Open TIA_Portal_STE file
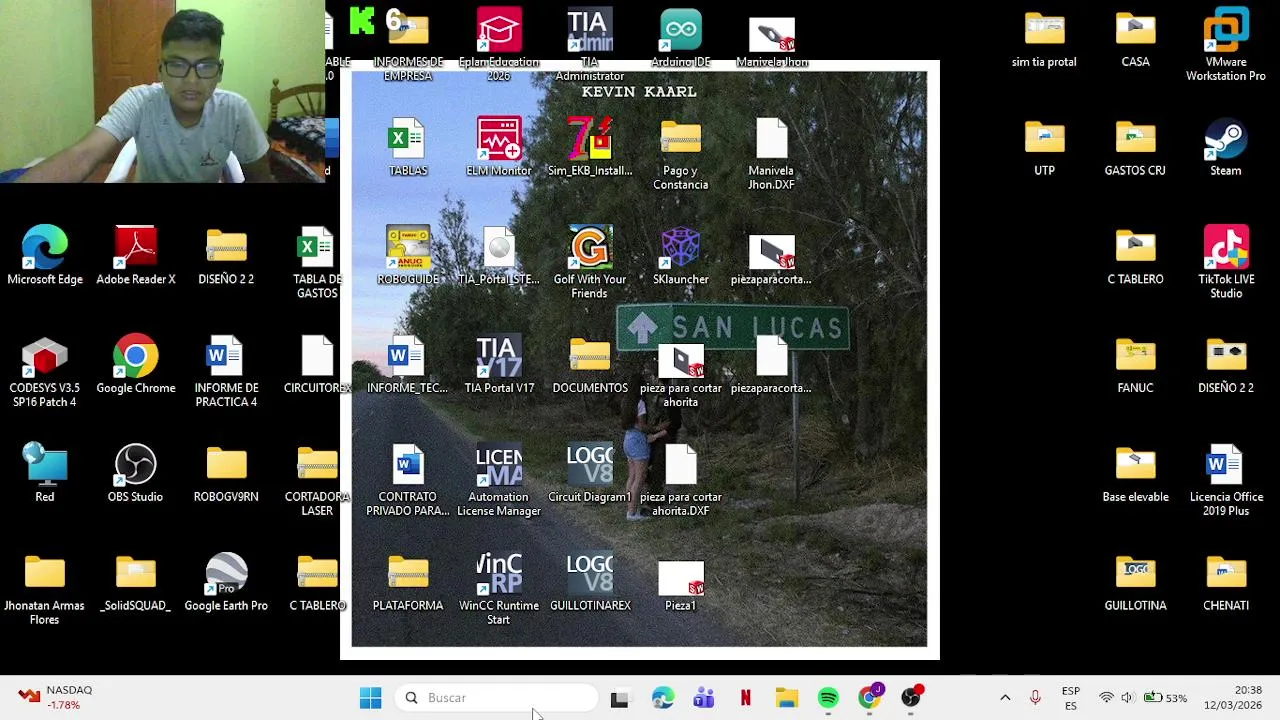This screenshot has width=1280, height=720. point(499,256)
